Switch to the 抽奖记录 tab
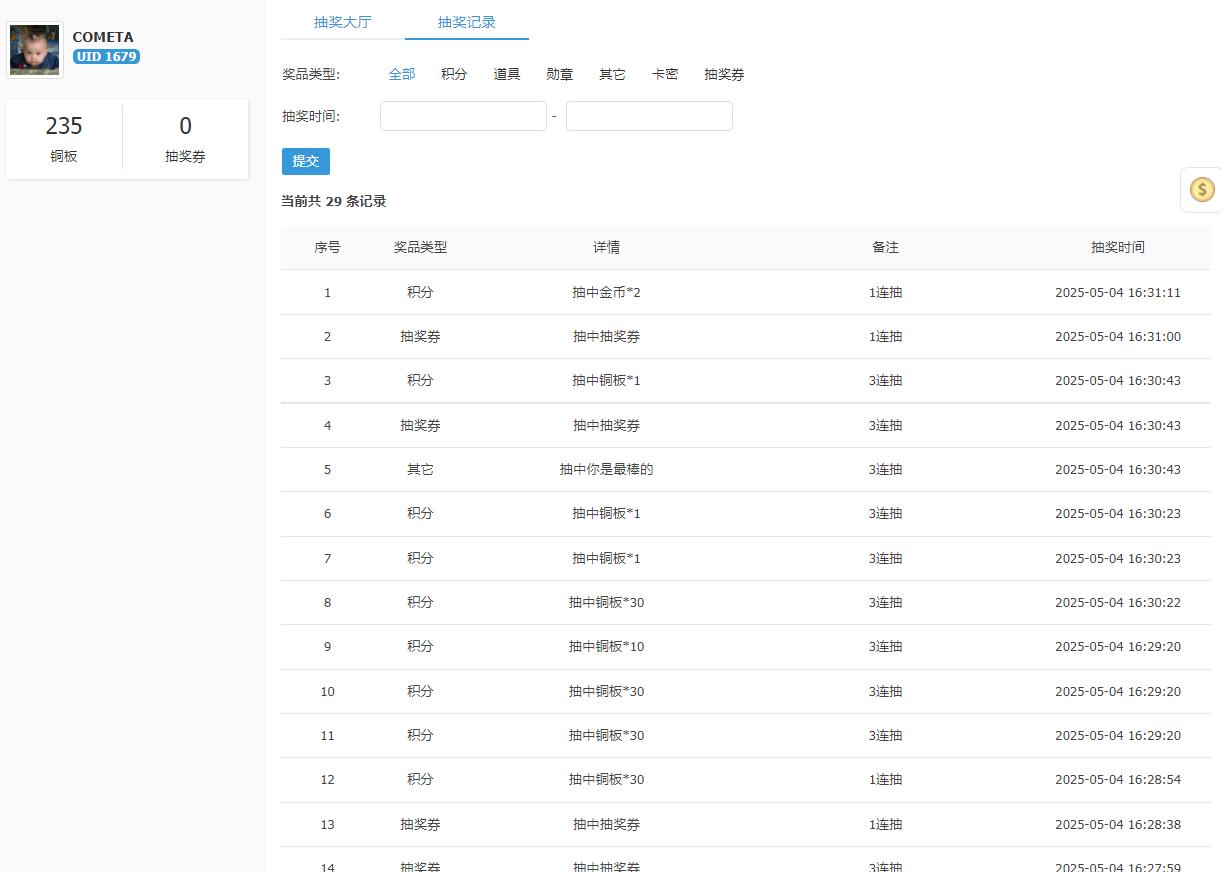Image resolution: width=1223 pixels, height=872 pixels. pos(466,22)
